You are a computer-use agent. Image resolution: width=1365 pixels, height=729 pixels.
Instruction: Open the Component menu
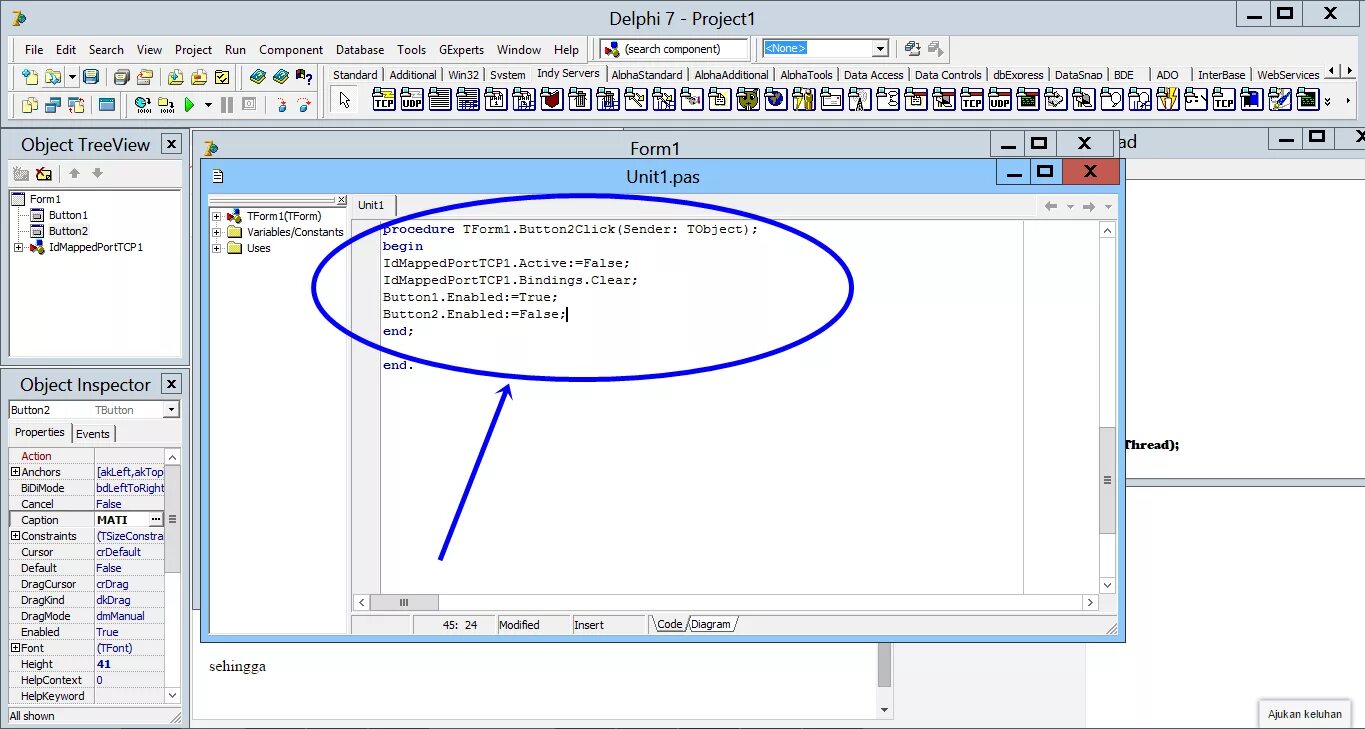(x=291, y=49)
